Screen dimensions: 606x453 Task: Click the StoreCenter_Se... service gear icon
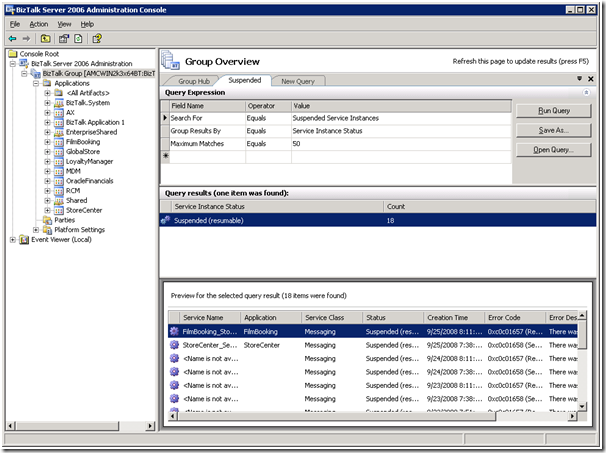click(174, 345)
